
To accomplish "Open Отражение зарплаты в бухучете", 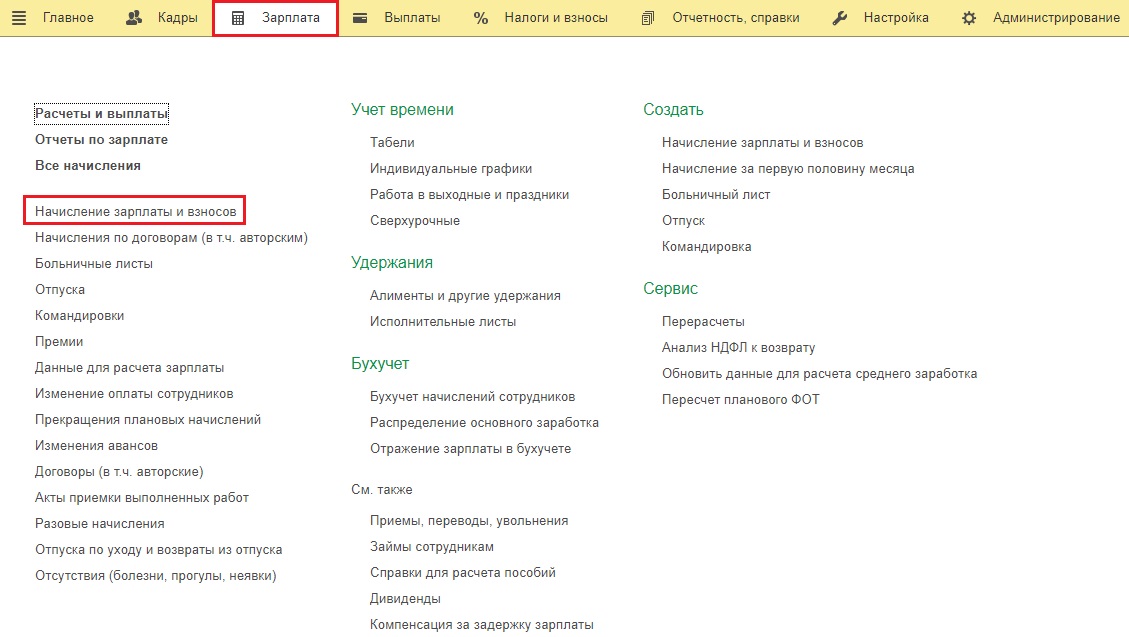I will tap(470, 449).
